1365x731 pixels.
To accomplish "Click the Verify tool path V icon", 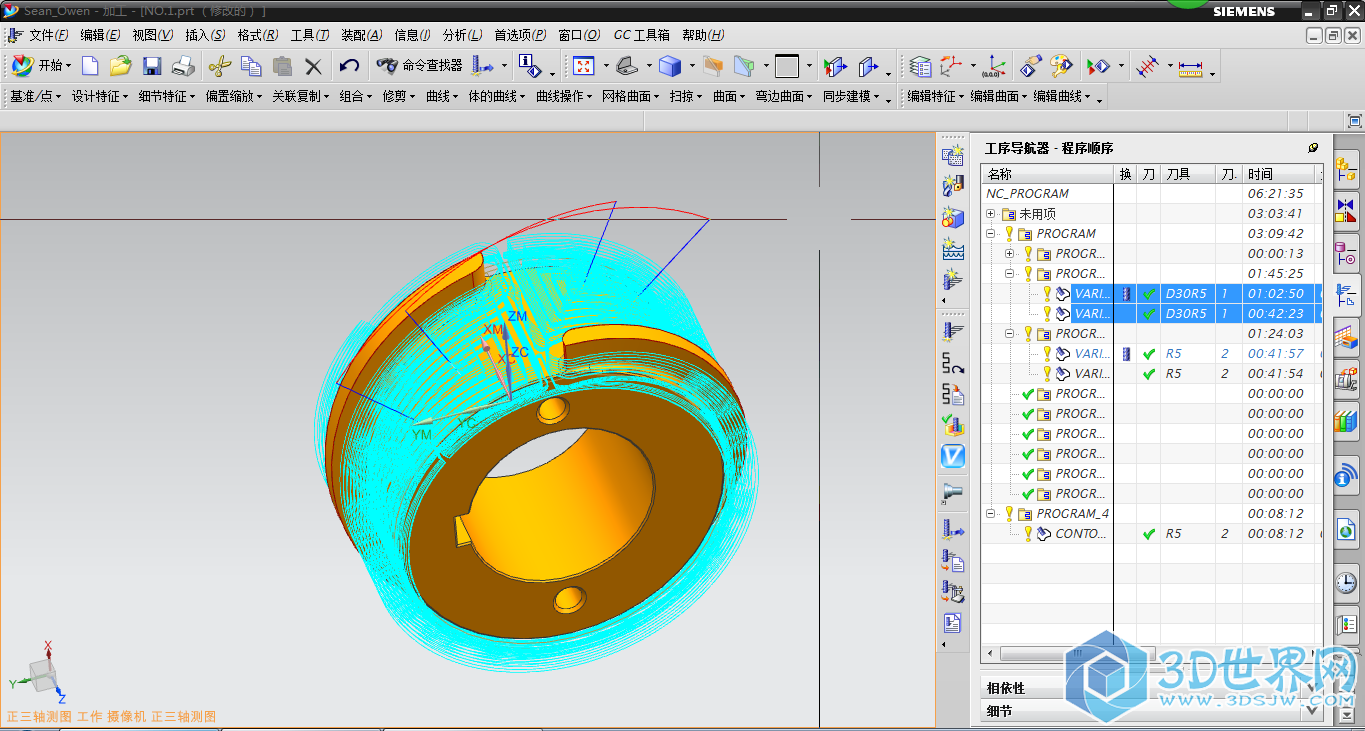I will pos(953,456).
